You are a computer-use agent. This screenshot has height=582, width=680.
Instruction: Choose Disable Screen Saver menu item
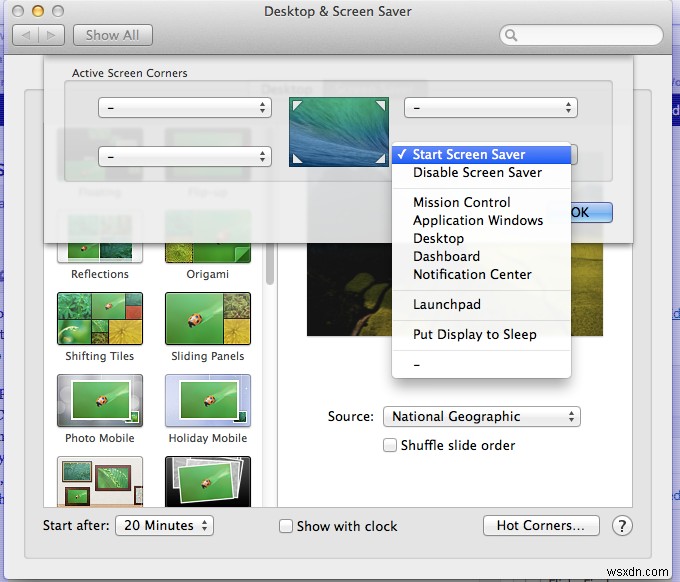pos(481,173)
